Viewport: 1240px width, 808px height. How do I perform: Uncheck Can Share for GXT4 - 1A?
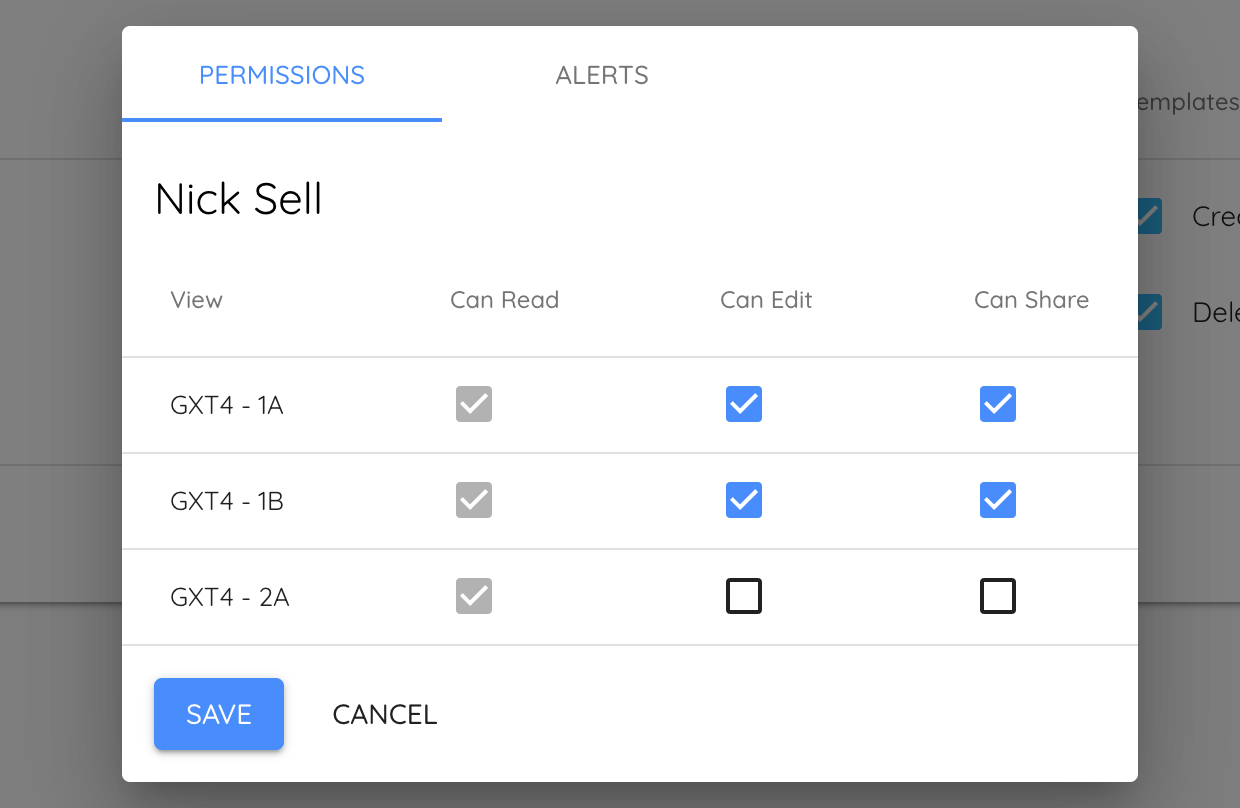(997, 404)
